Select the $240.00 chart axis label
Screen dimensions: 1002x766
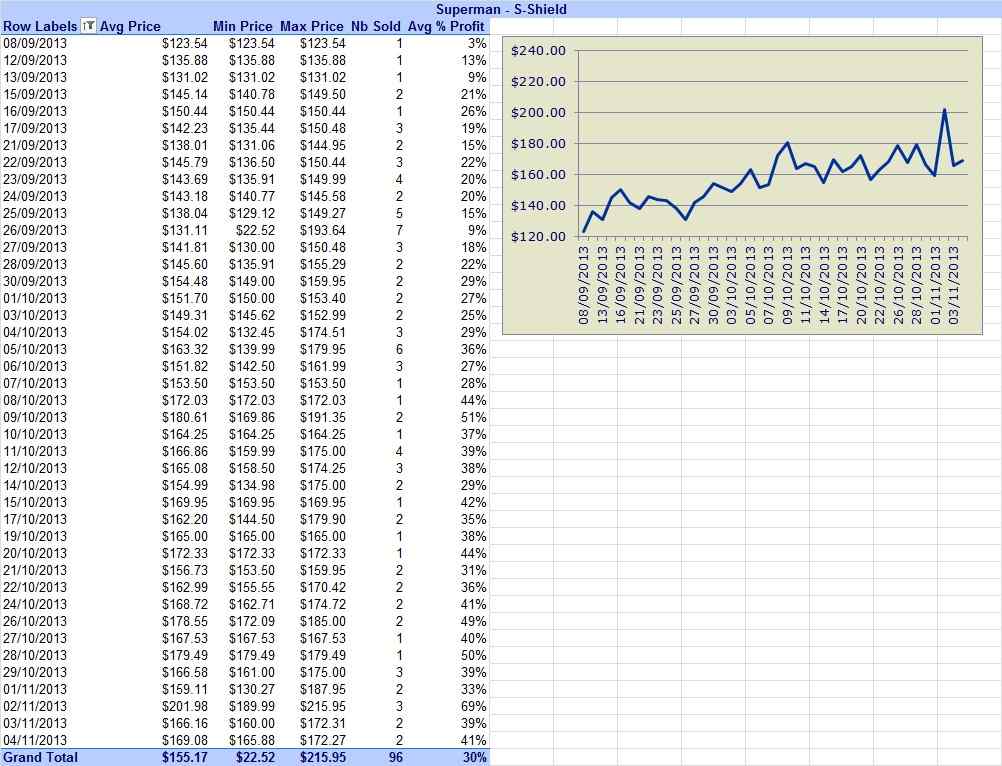[538, 50]
